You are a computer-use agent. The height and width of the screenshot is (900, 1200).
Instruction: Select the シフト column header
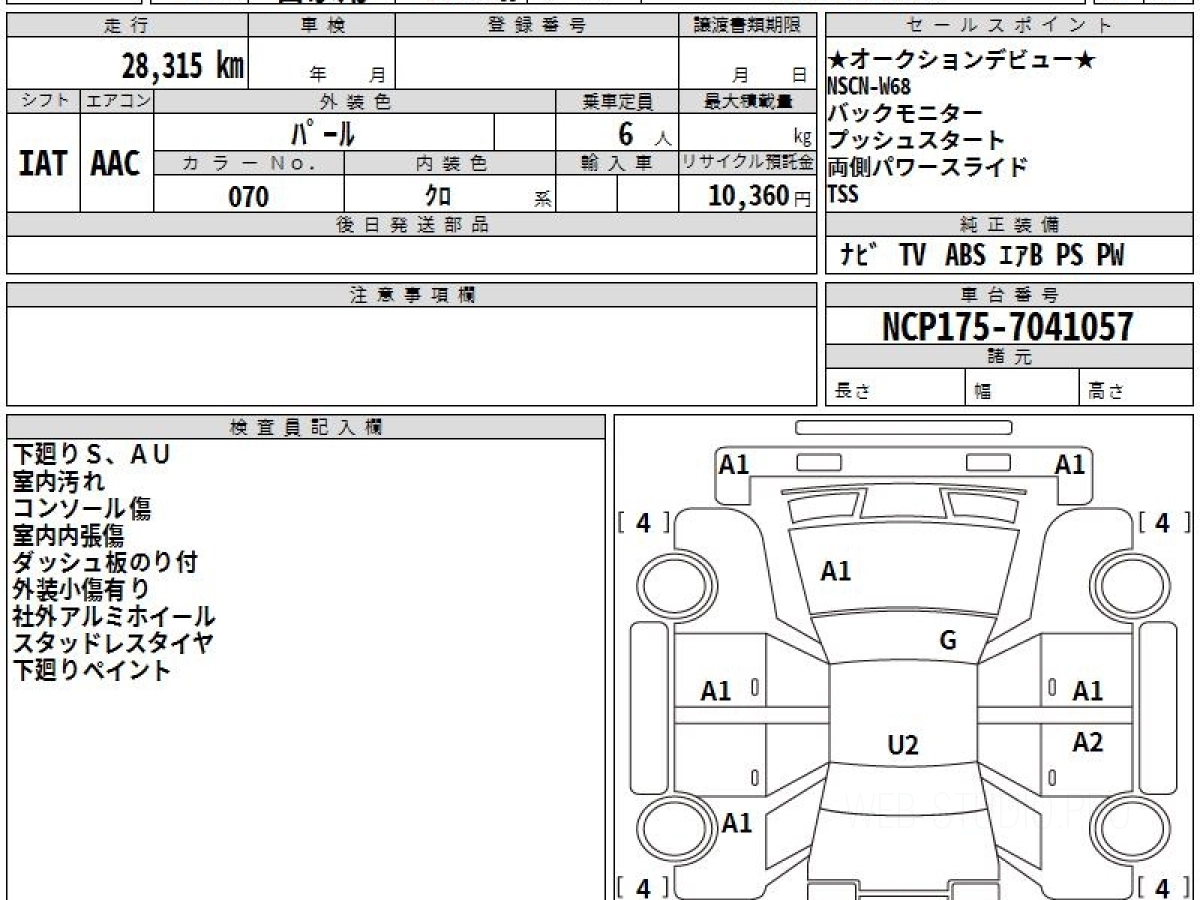(43, 101)
